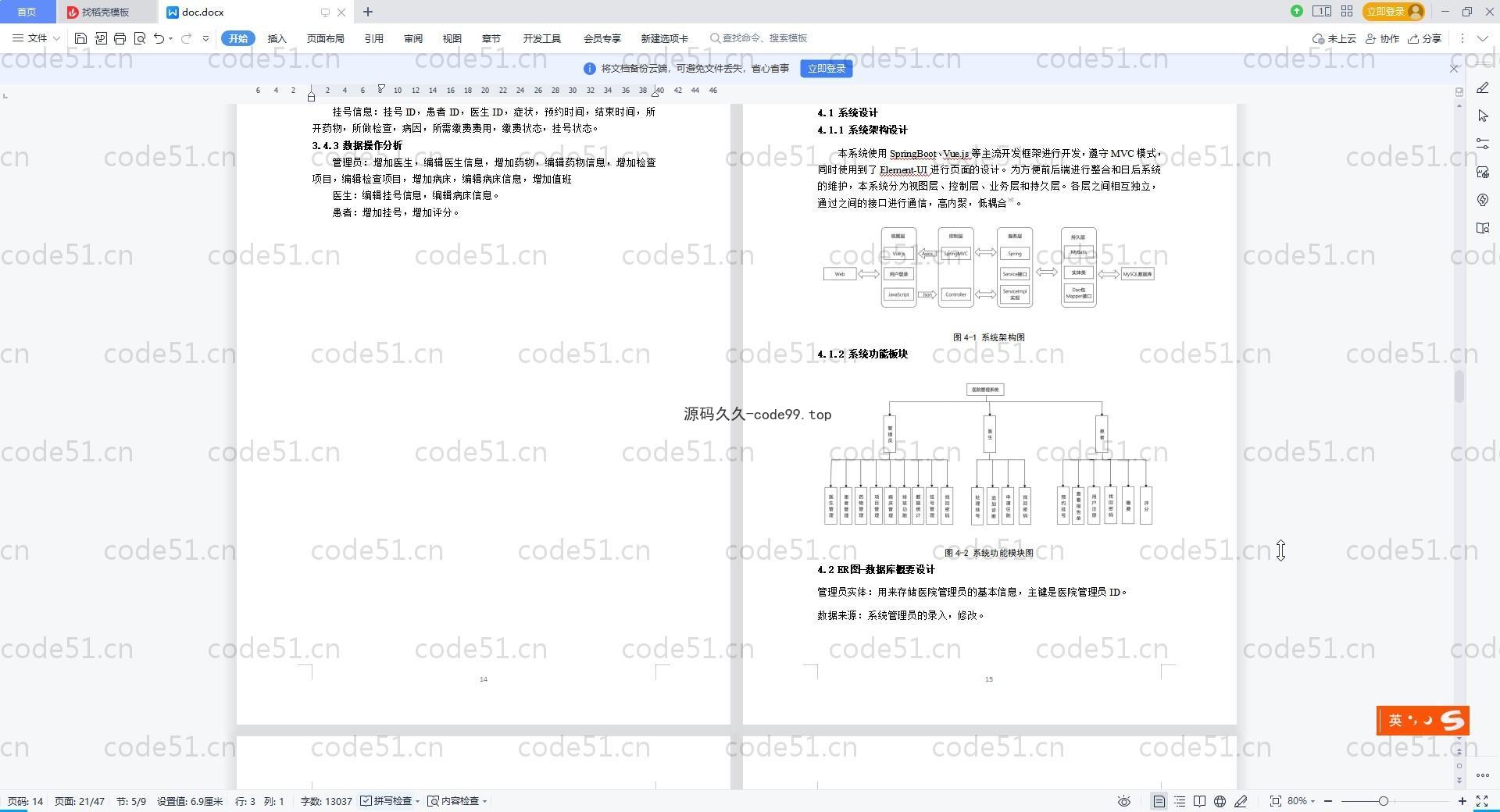Screen dimensions: 1500x812
Task: Click the Undo arrow icon
Action: 159,38
